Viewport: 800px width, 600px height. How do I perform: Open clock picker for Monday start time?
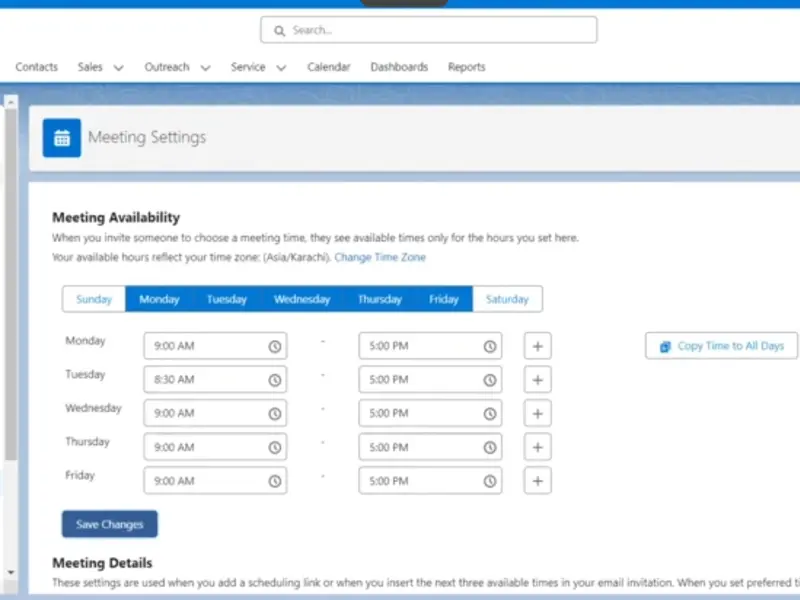274,346
